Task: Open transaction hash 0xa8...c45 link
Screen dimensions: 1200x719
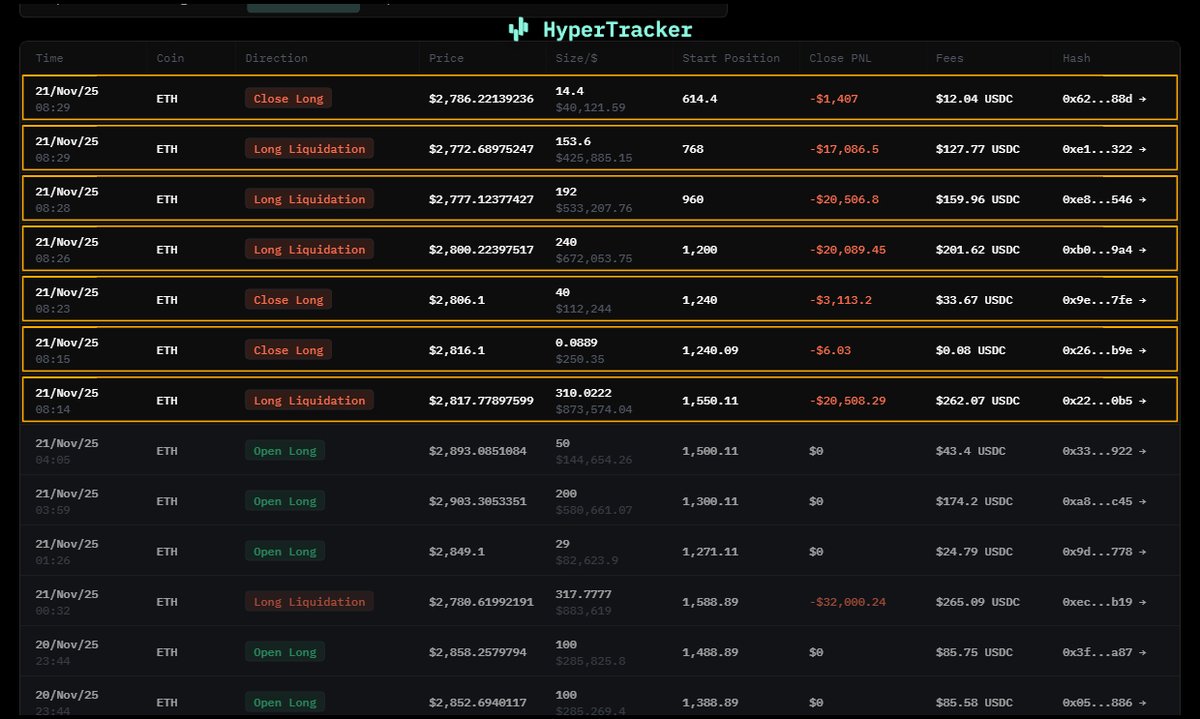Action: coord(1104,501)
